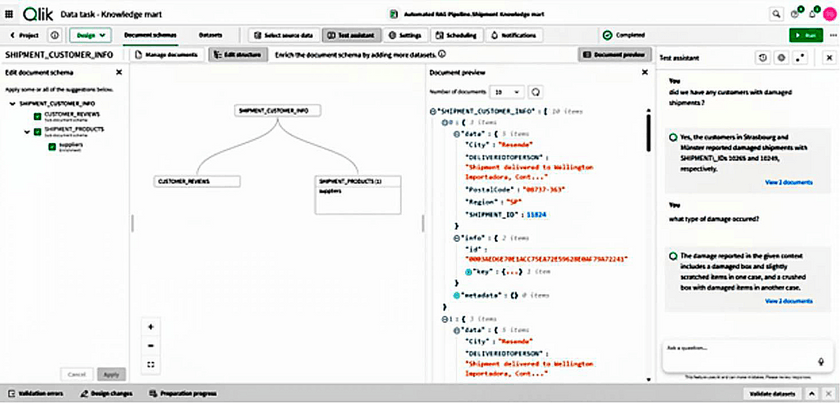Click the search magnifier icon

click(x=776, y=14)
